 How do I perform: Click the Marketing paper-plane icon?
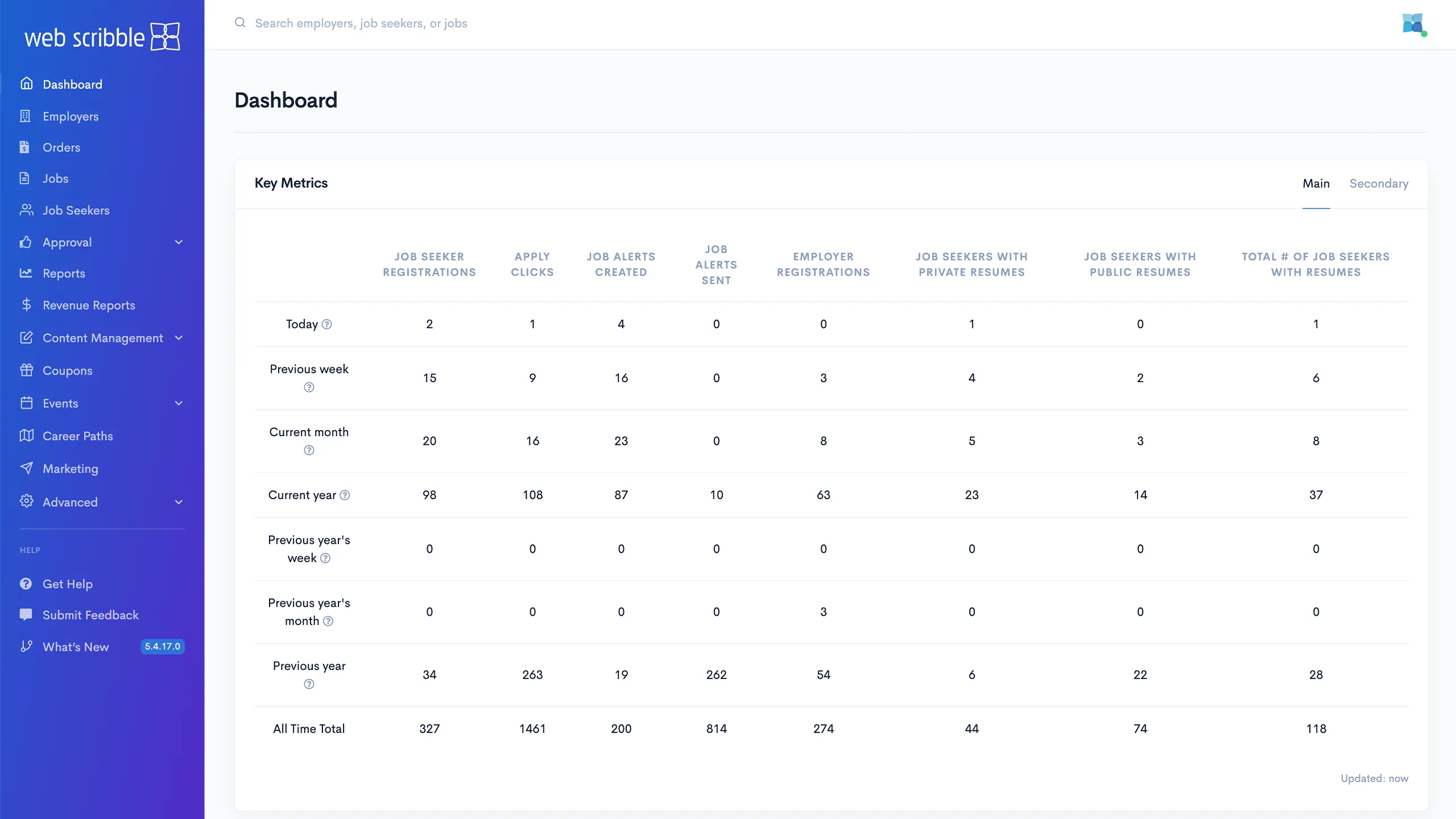pos(26,468)
